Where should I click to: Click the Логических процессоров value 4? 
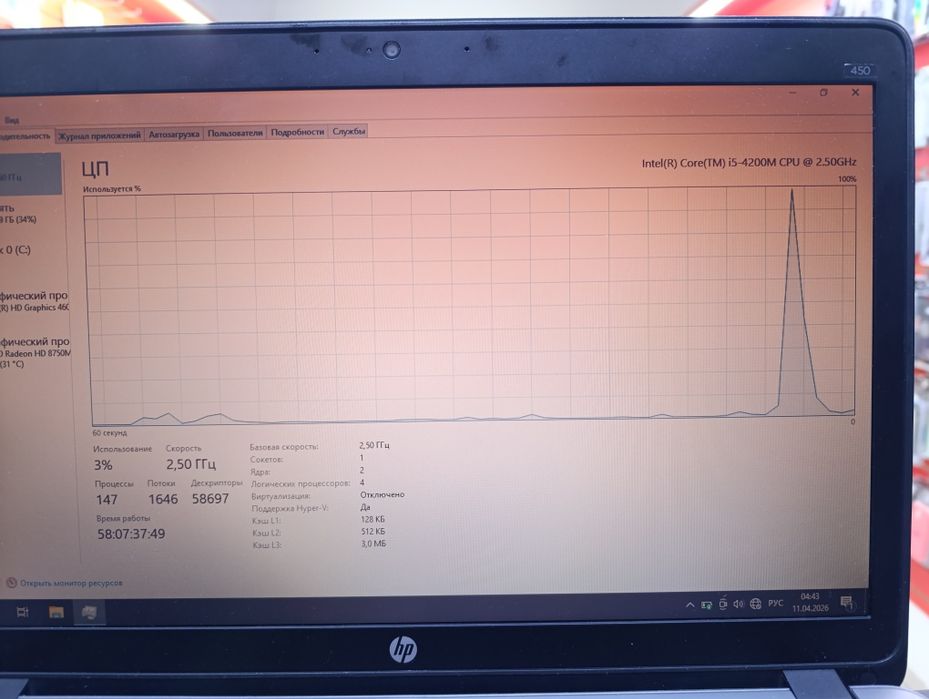pyautogui.click(x=362, y=482)
